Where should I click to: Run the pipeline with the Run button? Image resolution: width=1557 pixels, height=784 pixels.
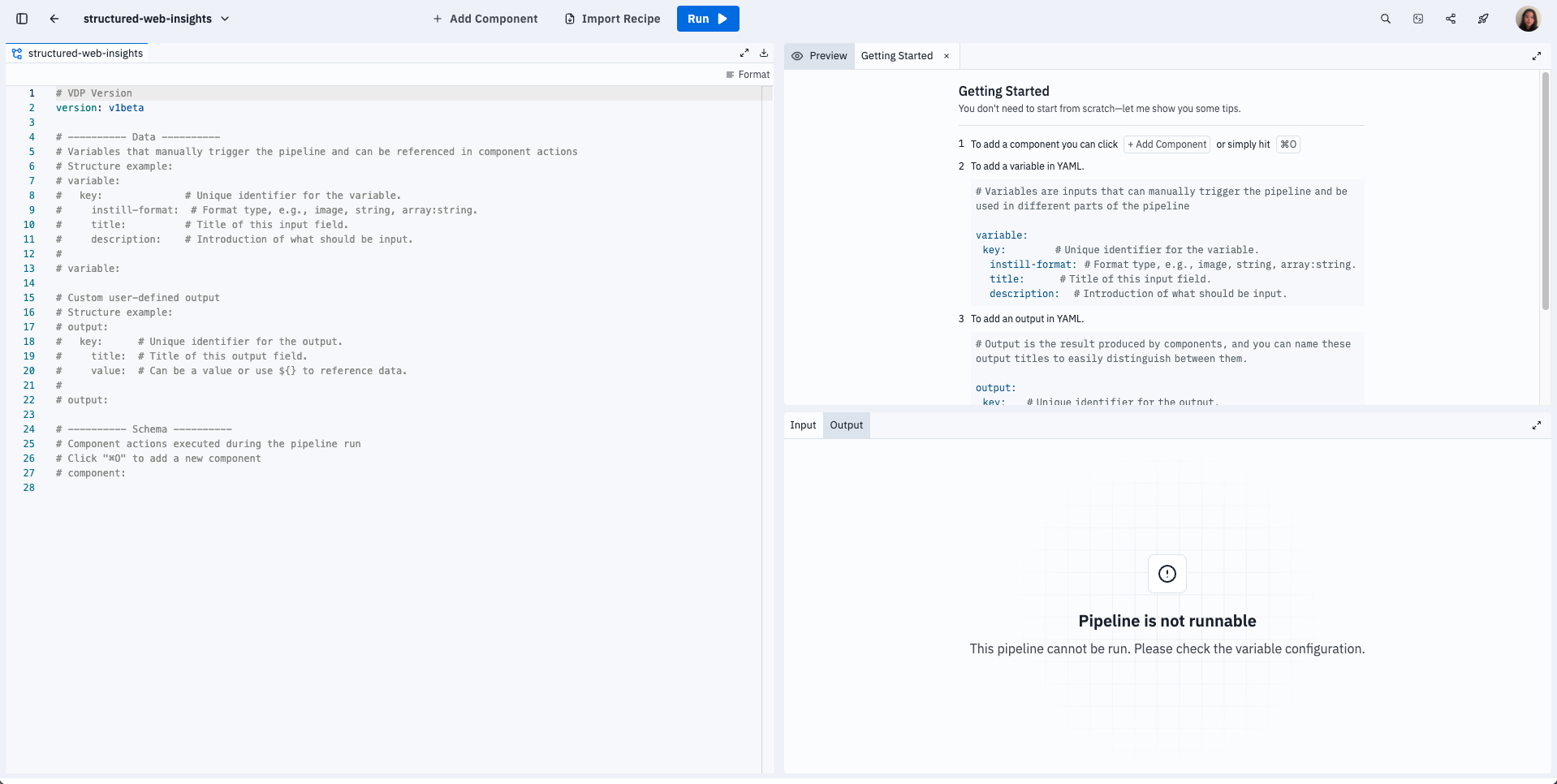click(x=707, y=19)
